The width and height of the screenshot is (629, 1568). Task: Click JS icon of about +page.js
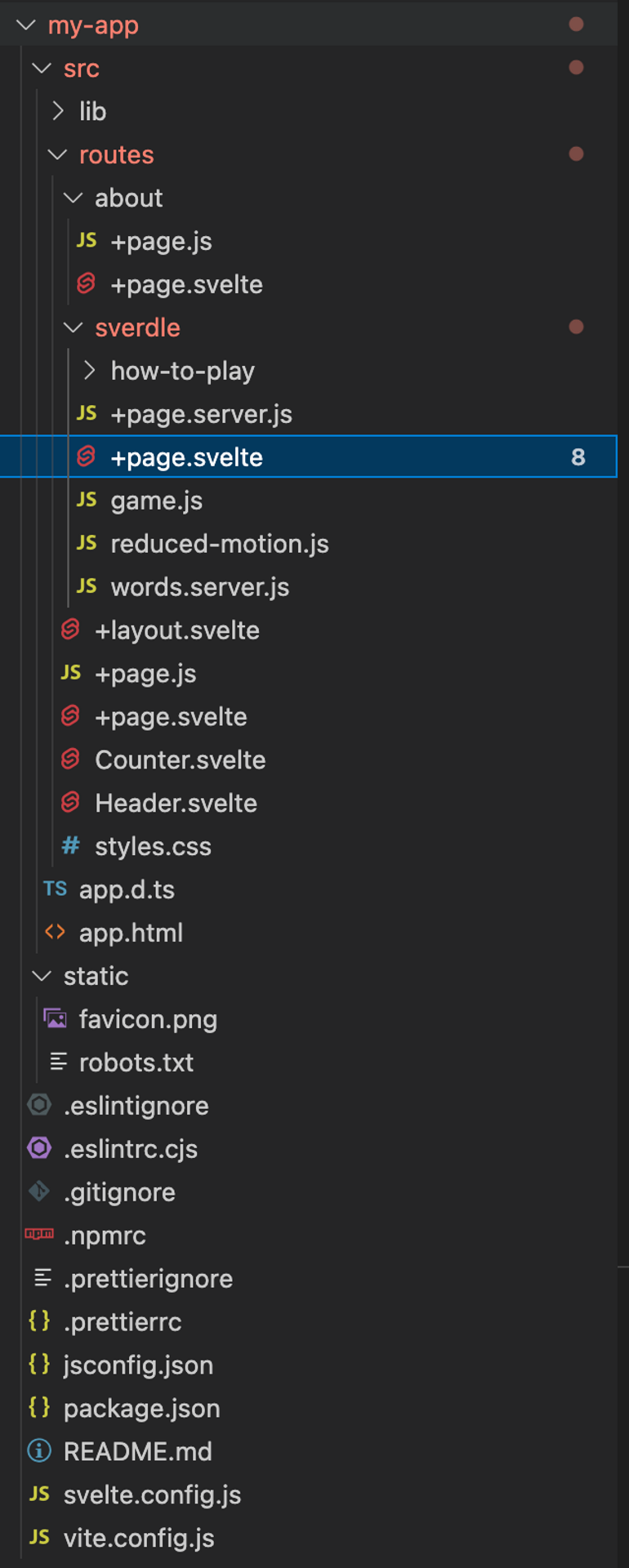[87, 241]
